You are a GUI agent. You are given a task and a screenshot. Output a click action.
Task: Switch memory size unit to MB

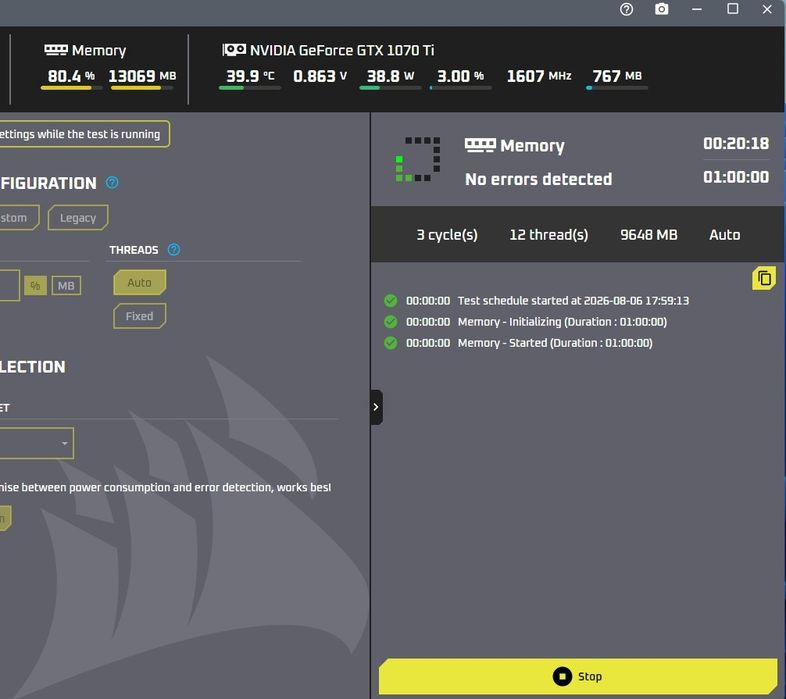pos(66,286)
